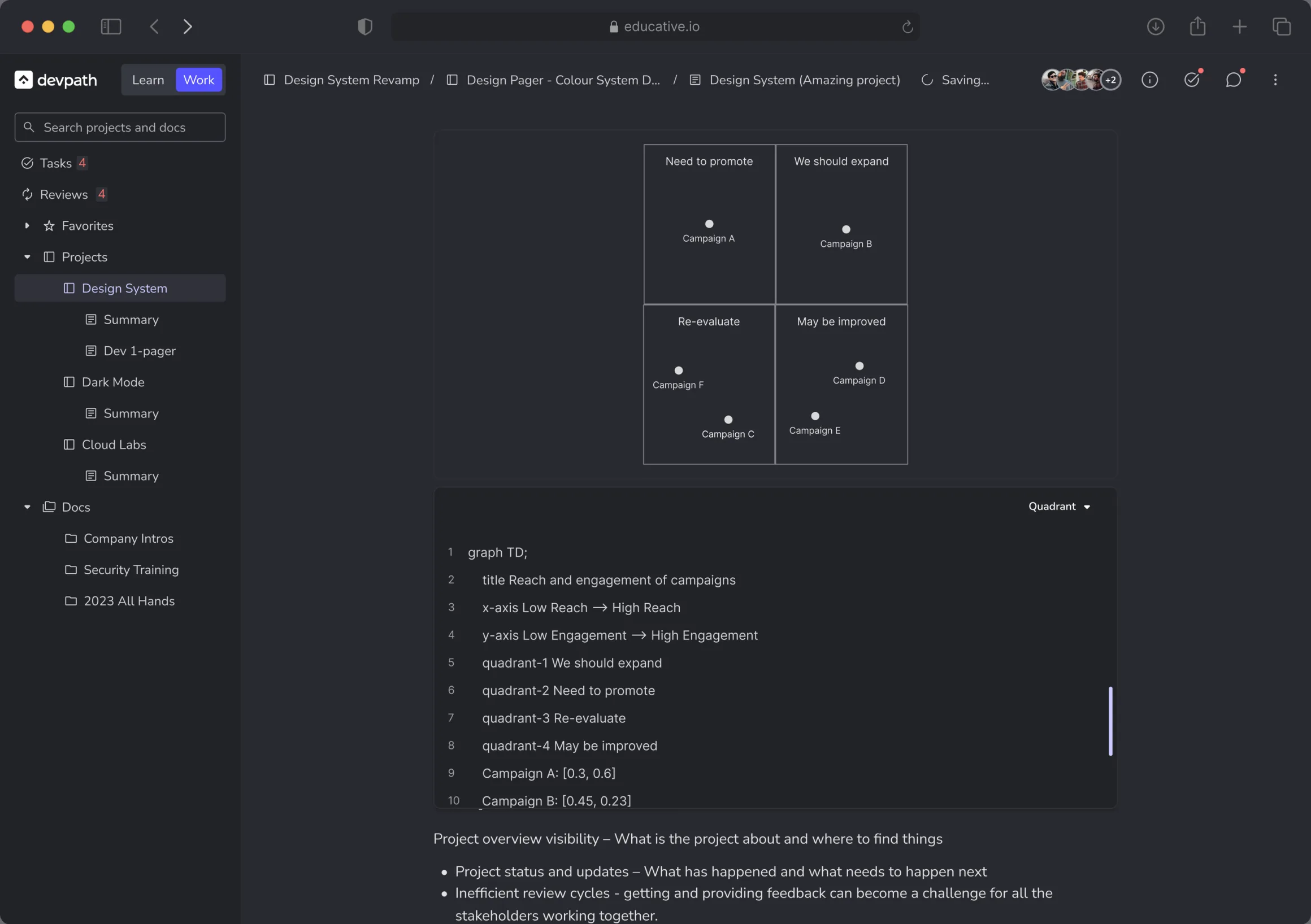
Task: Click the Saving spinner icon
Action: click(x=927, y=80)
